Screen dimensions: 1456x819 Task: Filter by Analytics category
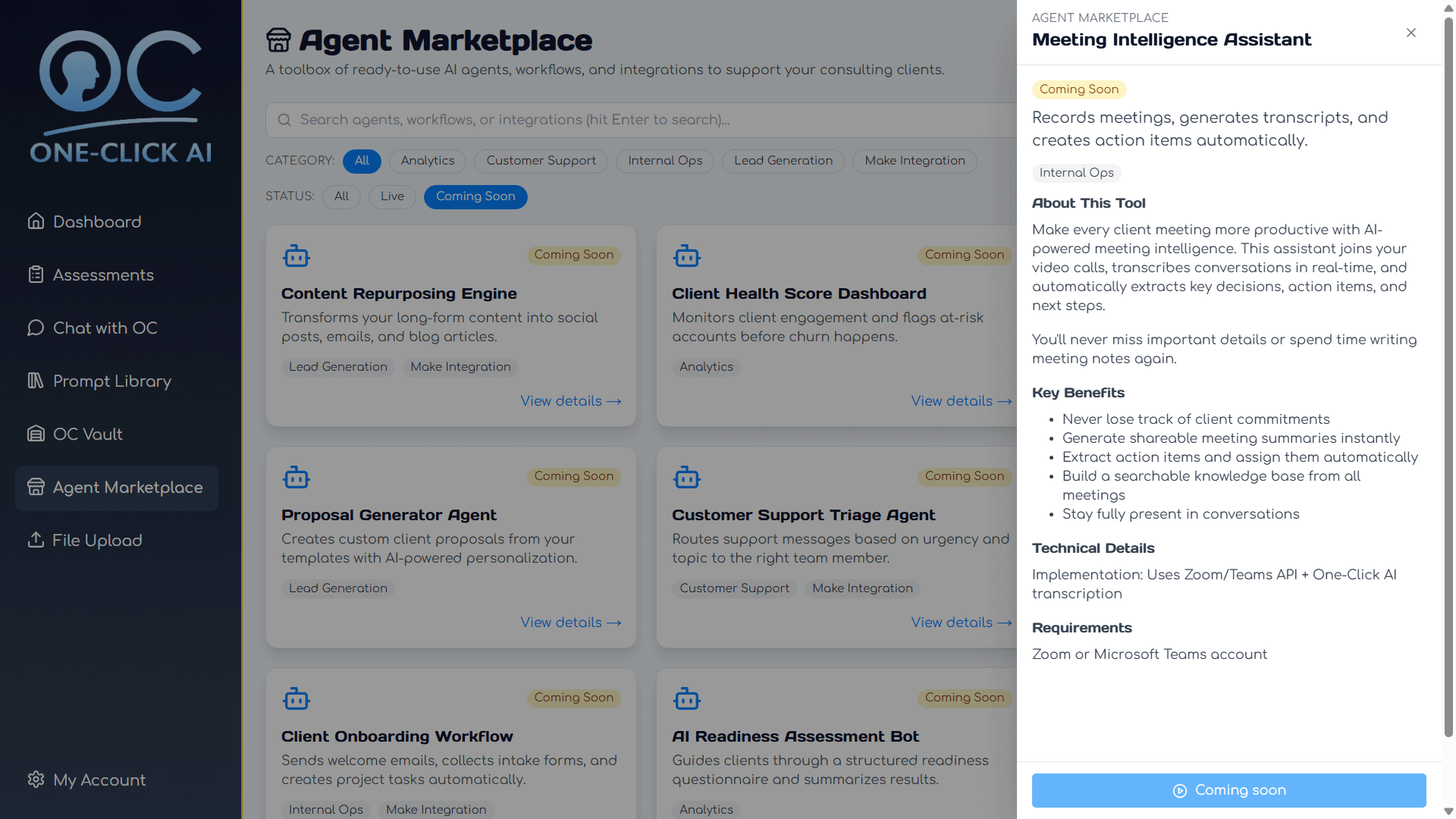point(427,161)
